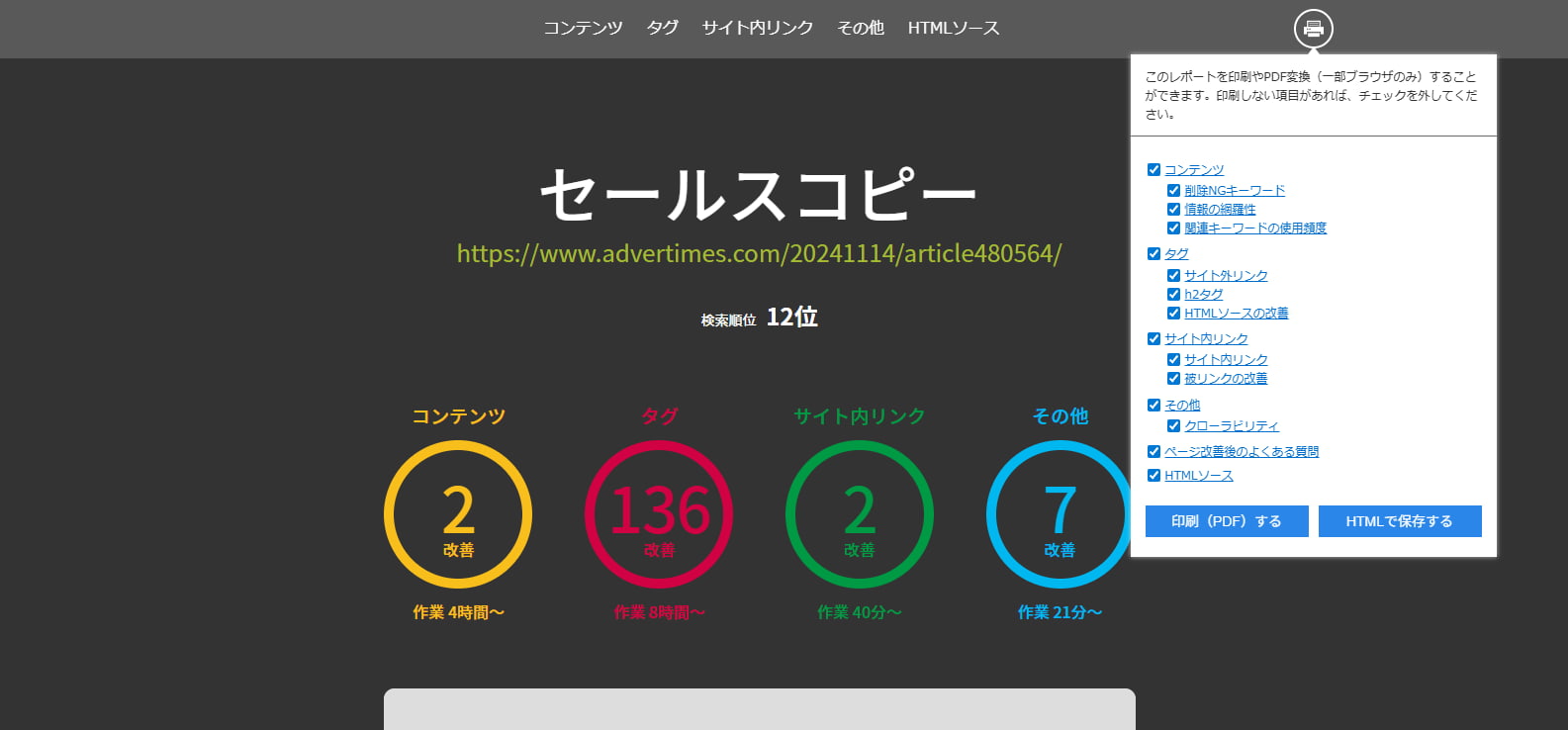Screen dimensions: 1568x730
Task: Click the green サイト内リンク score circle
Action: tap(859, 514)
